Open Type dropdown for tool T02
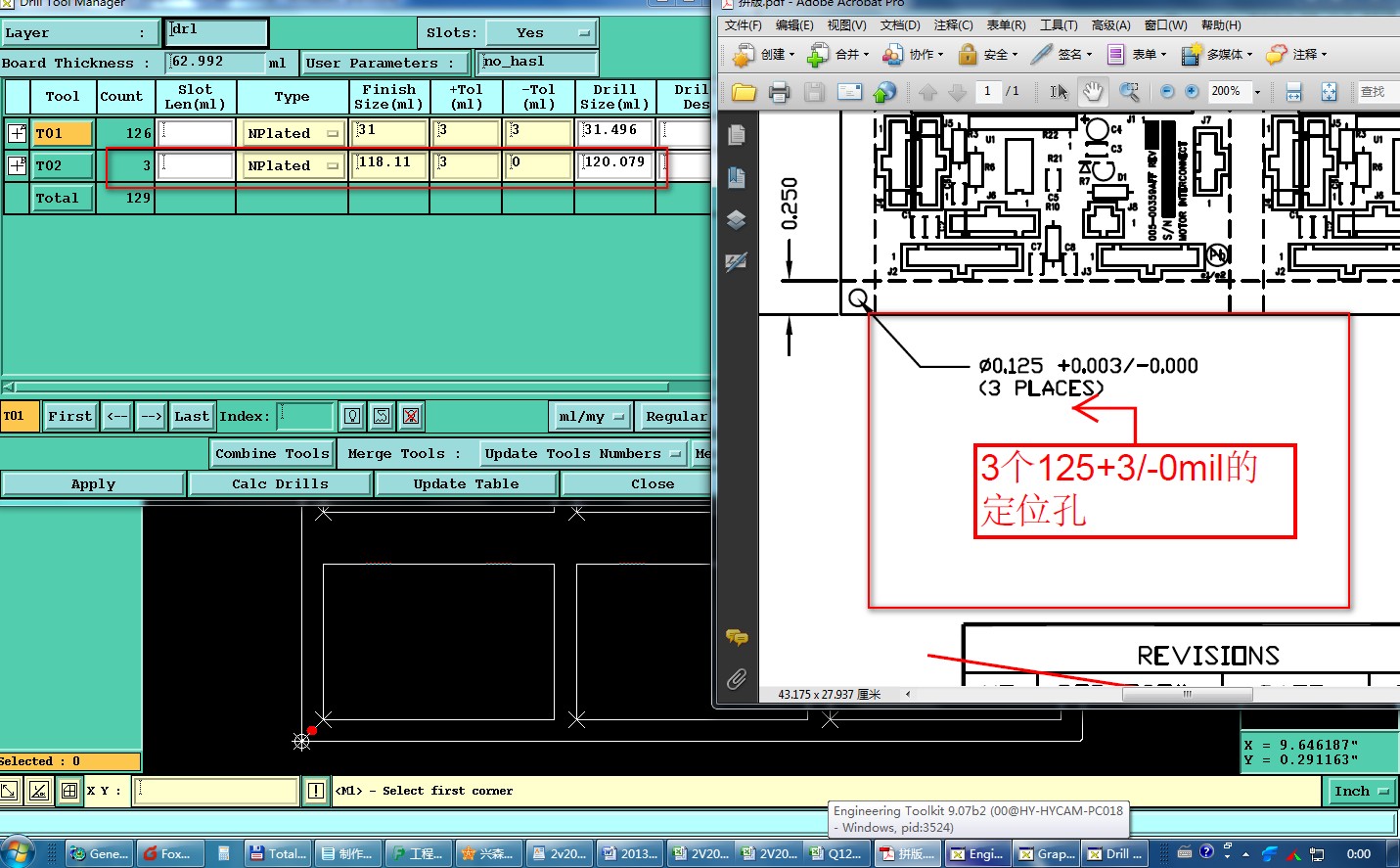This screenshot has height=868, width=1400. pos(293,165)
